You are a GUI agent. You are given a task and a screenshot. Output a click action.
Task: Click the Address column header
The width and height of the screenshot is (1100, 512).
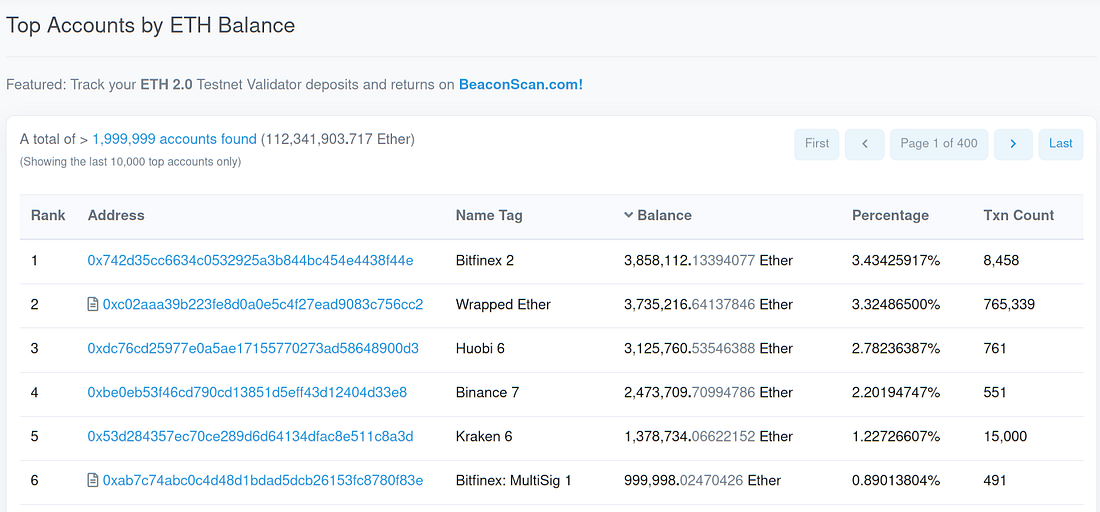coord(116,215)
